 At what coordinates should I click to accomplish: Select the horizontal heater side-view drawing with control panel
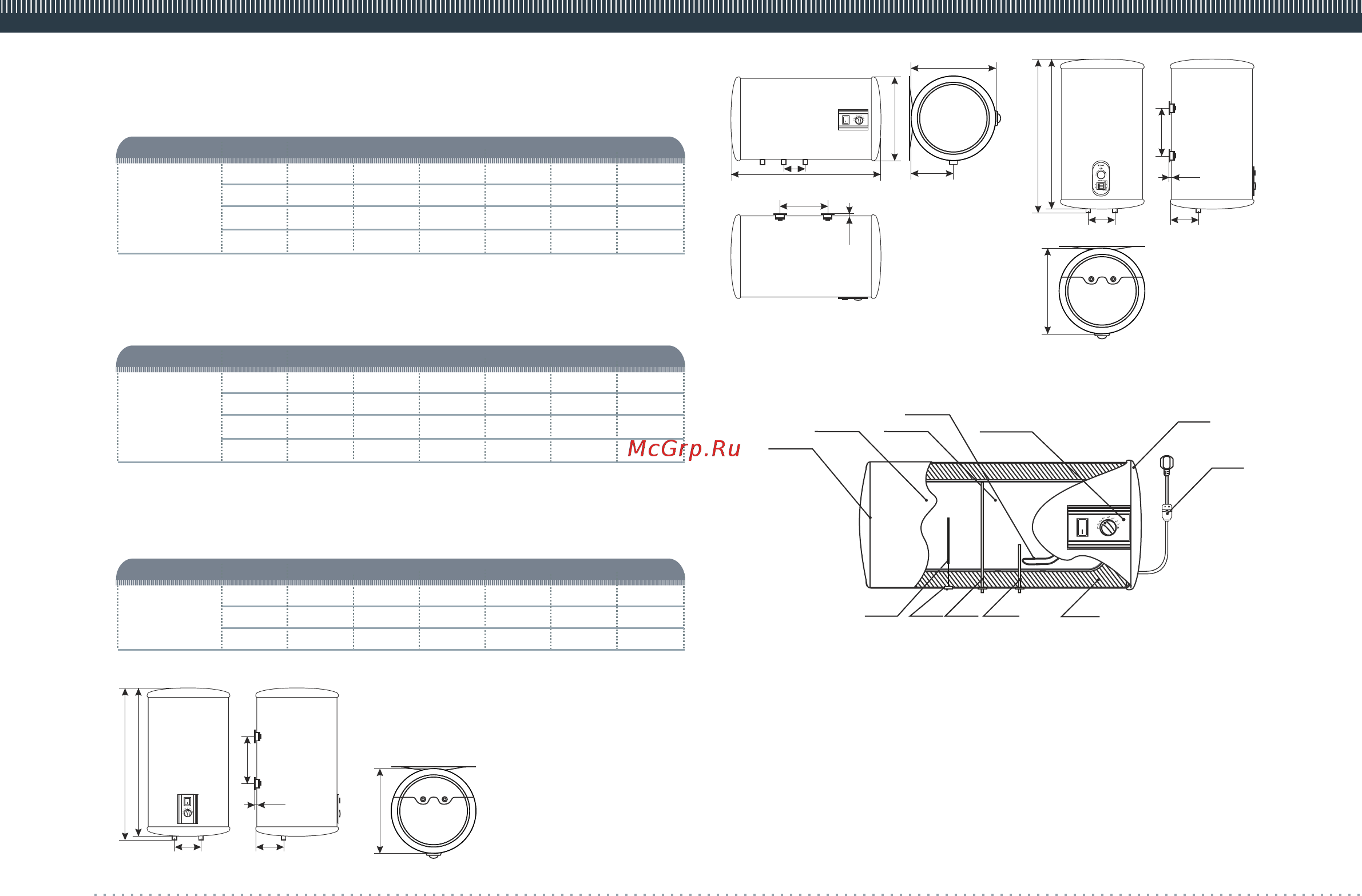807,120
